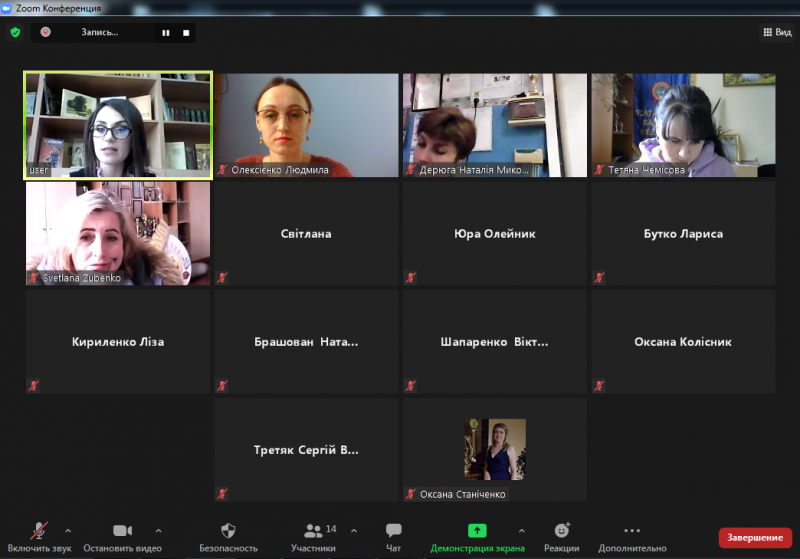This screenshot has width=800, height=559.
Task: Expand screen share options arrow
Action: click(x=521, y=531)
